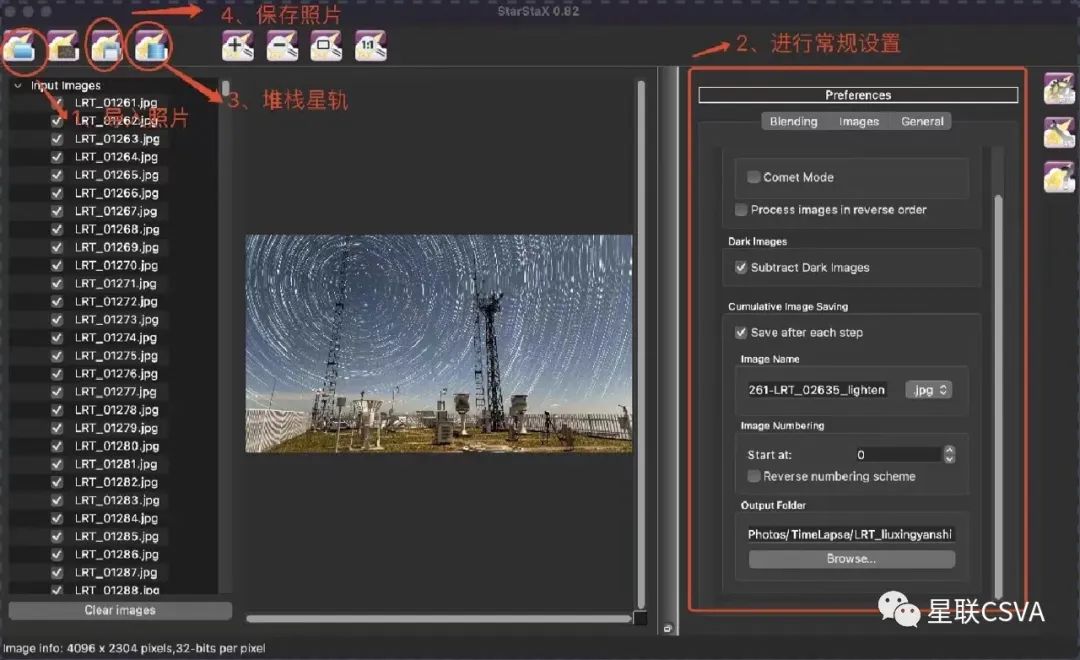The image size is (1080, 660).
Task: Click the 1:1 actual size zoom icon
Action: point(370,46)
